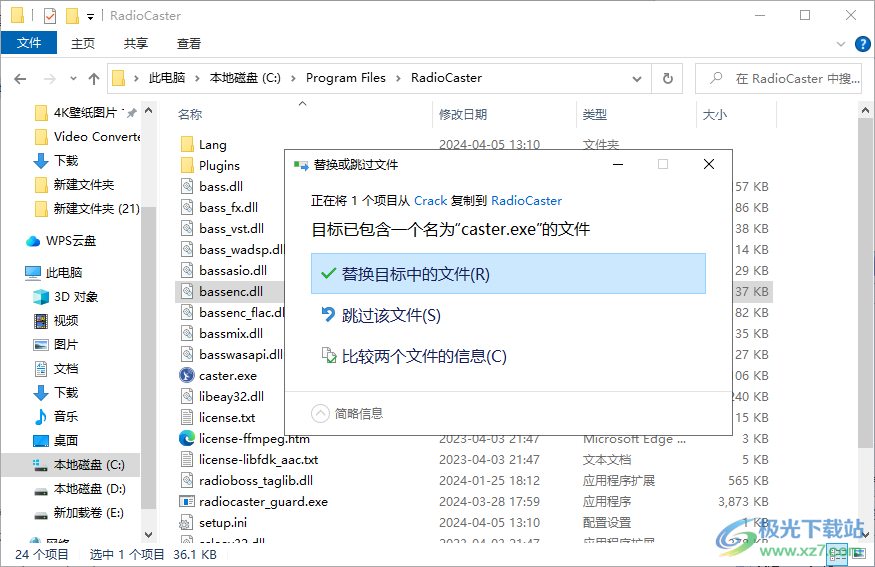Sort by the 修改日期 column header
Image resolution: width=875 pixels, height=567 pixels.
[x=463, y=114]
